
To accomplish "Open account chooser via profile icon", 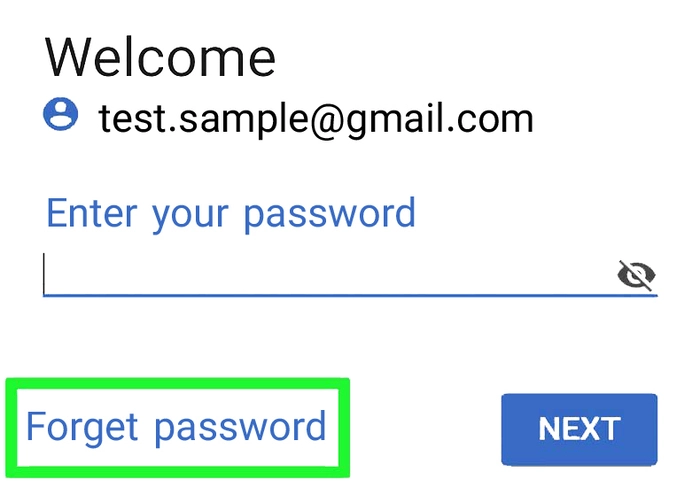I will tap(61, 114).
